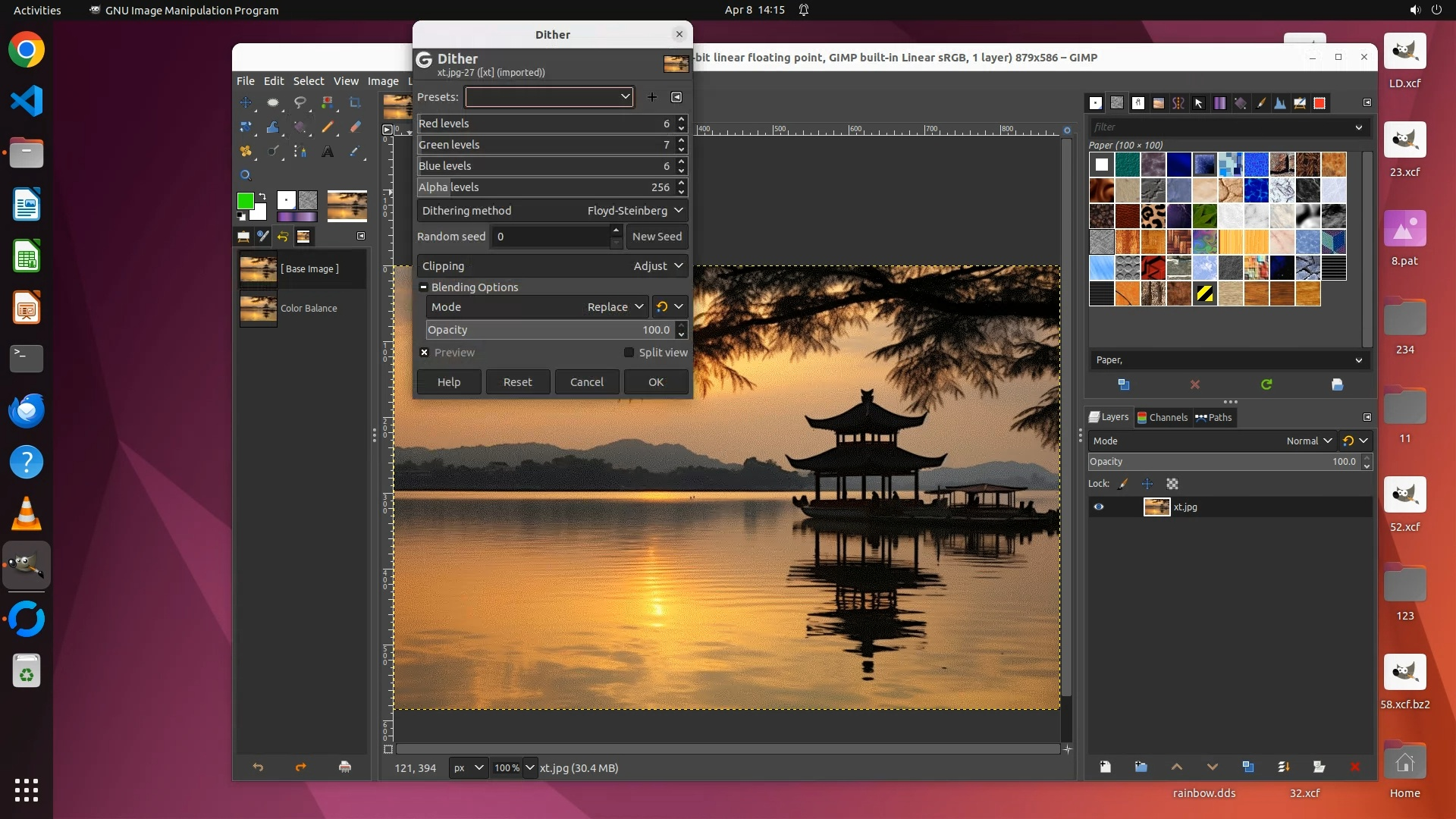Select the Text tool

328,152
